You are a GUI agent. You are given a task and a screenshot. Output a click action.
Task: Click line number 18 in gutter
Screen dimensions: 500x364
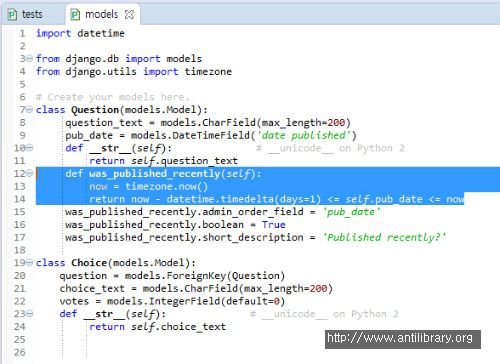point(20,250)
